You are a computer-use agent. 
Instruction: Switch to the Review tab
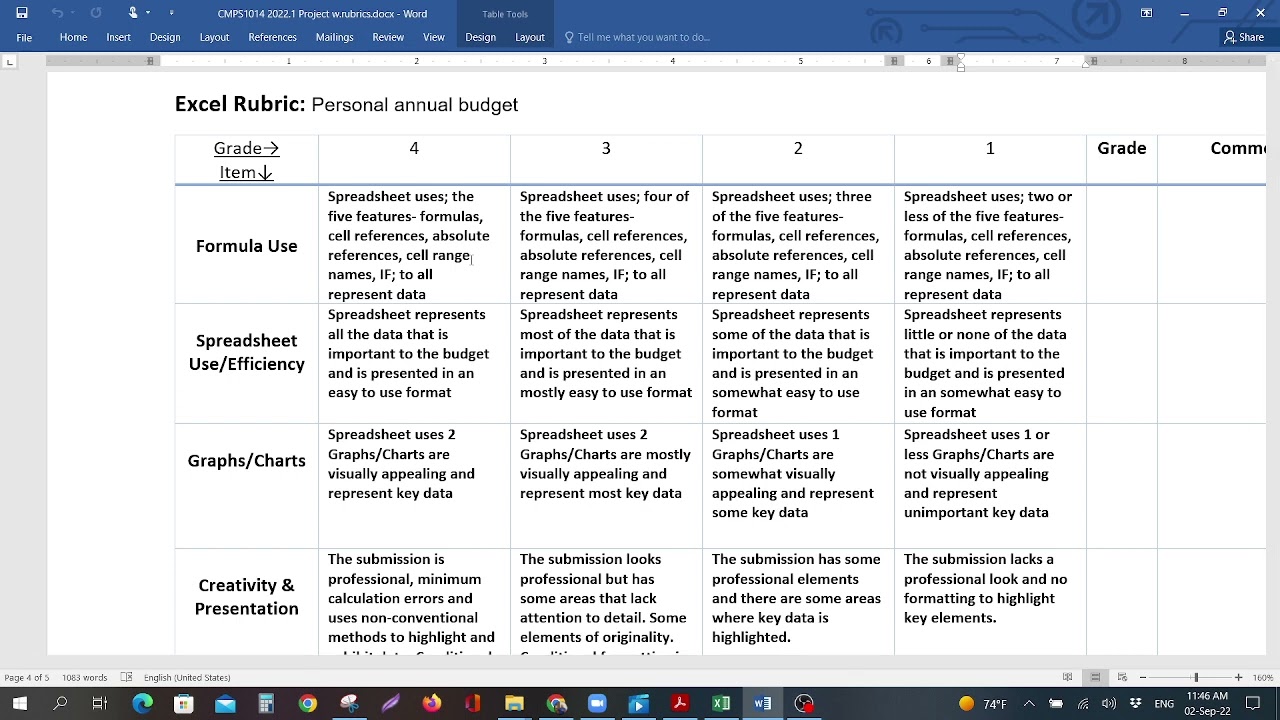pos(388,37)
